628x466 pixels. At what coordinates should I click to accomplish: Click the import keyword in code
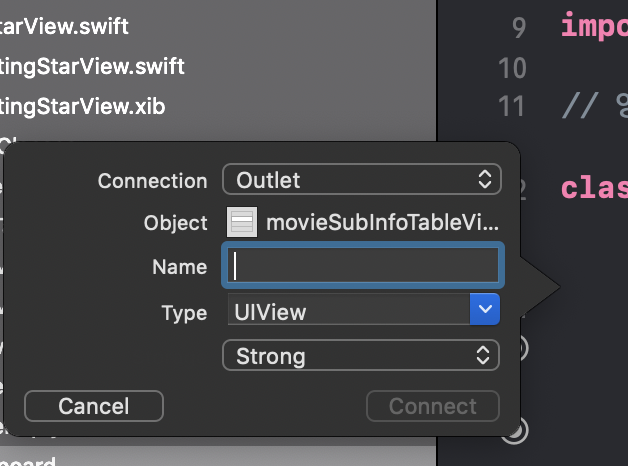[594, 27]
